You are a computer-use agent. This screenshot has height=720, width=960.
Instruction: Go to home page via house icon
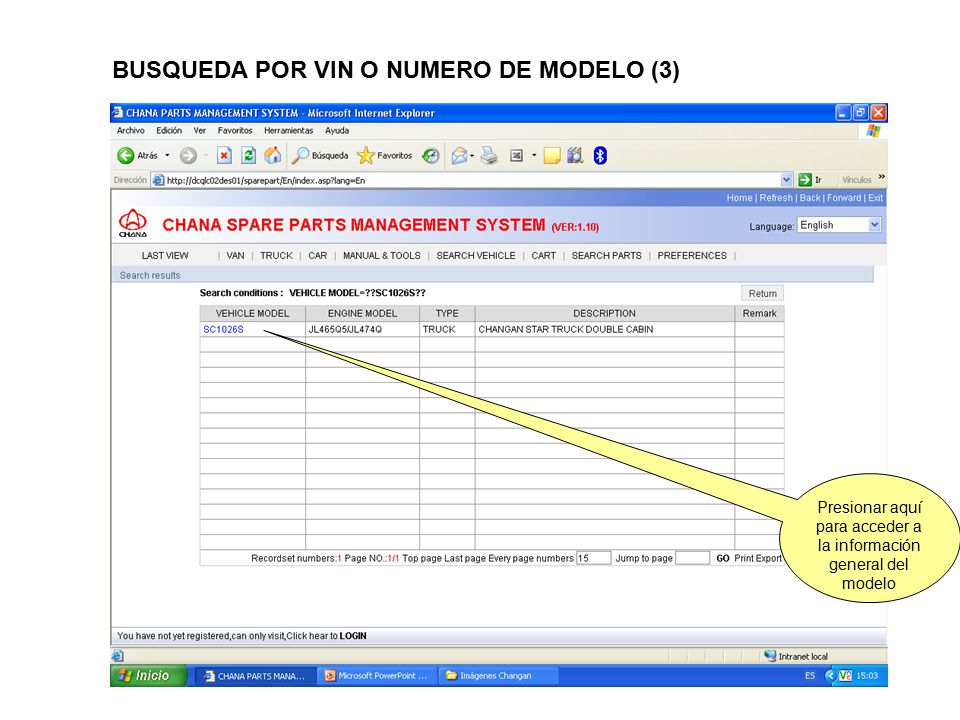[272, 156]
